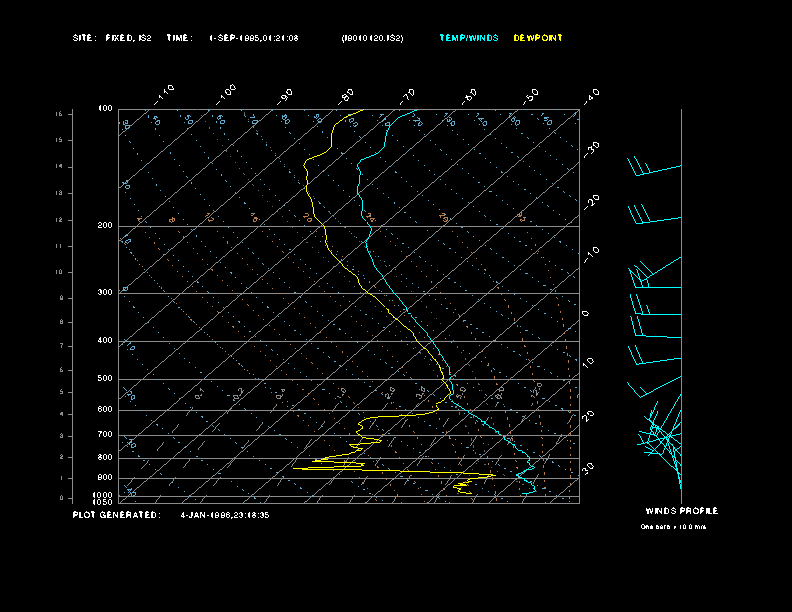Click the -50 isotherm label at top
This screenshot has height=612, width=792.
click(x=530, y=96)
